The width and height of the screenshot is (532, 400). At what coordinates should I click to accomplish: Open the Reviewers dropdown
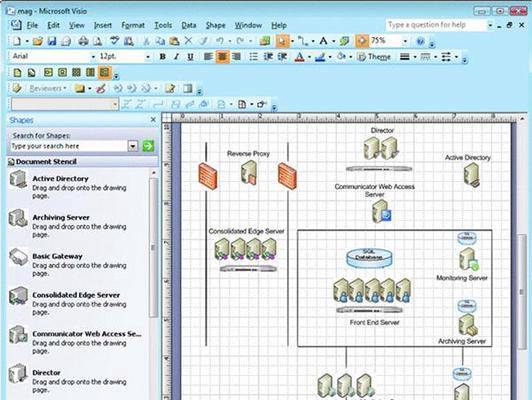tap(48, 89)
